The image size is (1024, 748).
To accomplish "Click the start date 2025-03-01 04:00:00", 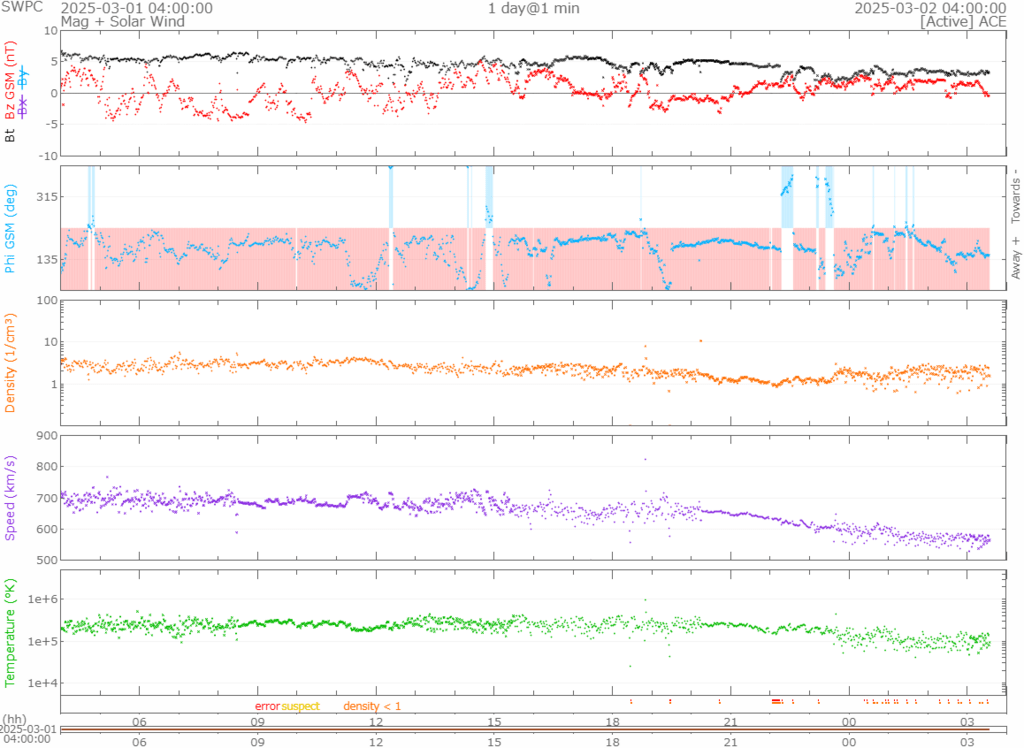I will tap(136, 8).
